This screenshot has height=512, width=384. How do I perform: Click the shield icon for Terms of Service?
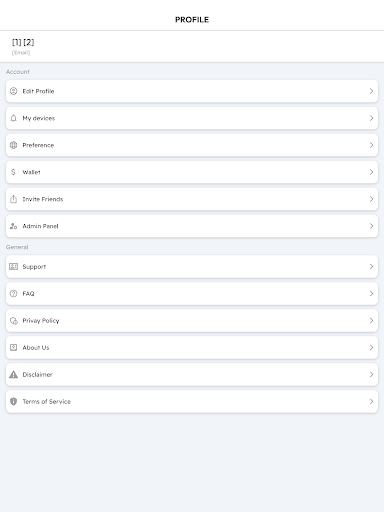click(x=13, y=401)
